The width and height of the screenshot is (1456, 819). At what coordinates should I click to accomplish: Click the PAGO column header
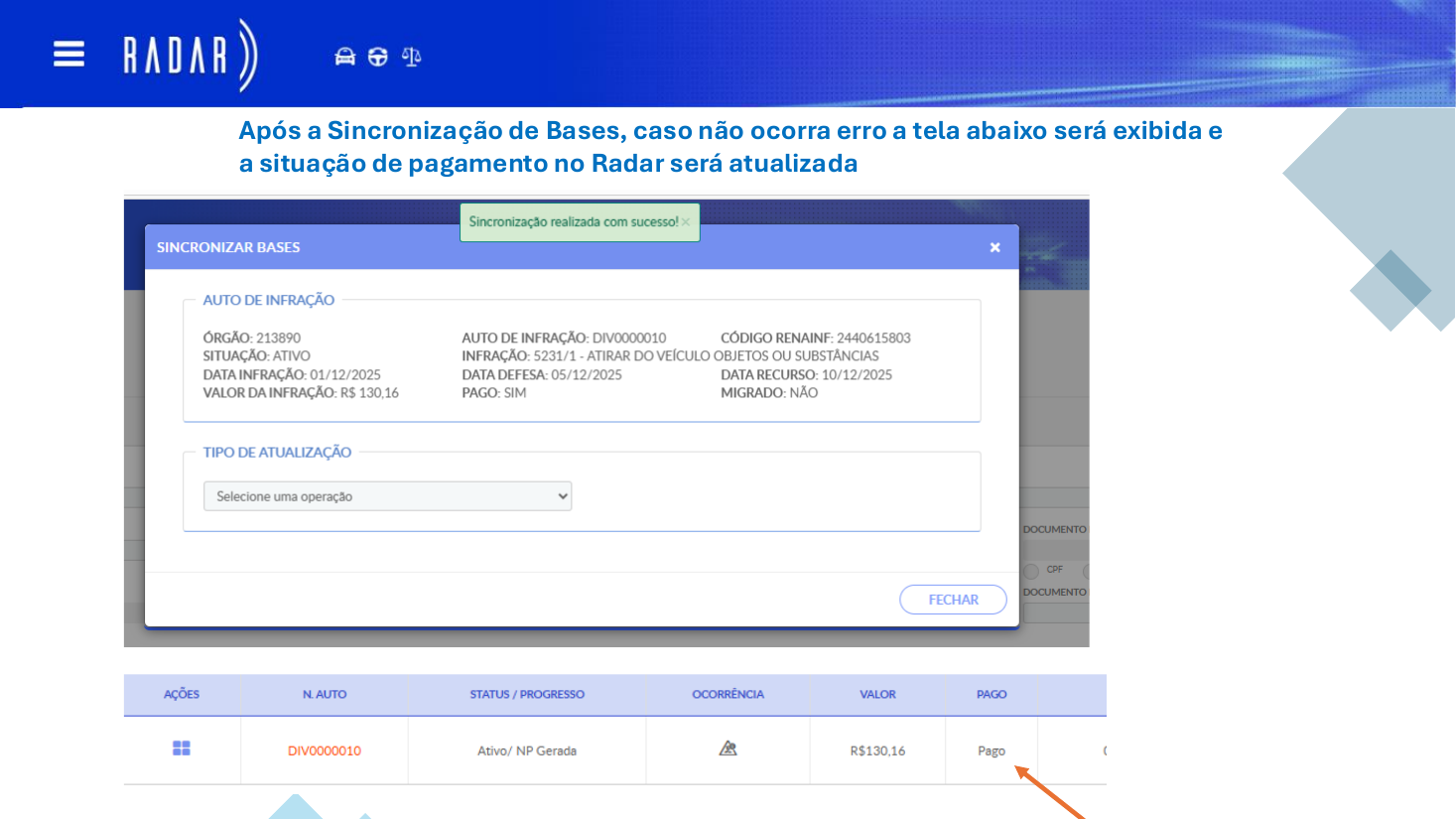[x=992, y=694]
